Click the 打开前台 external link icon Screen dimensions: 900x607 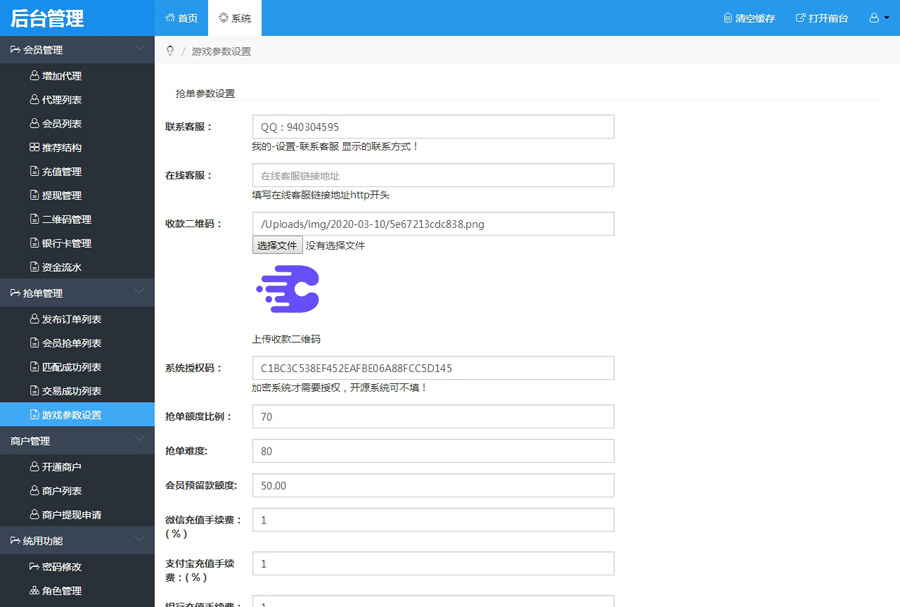tap(799, 18)
